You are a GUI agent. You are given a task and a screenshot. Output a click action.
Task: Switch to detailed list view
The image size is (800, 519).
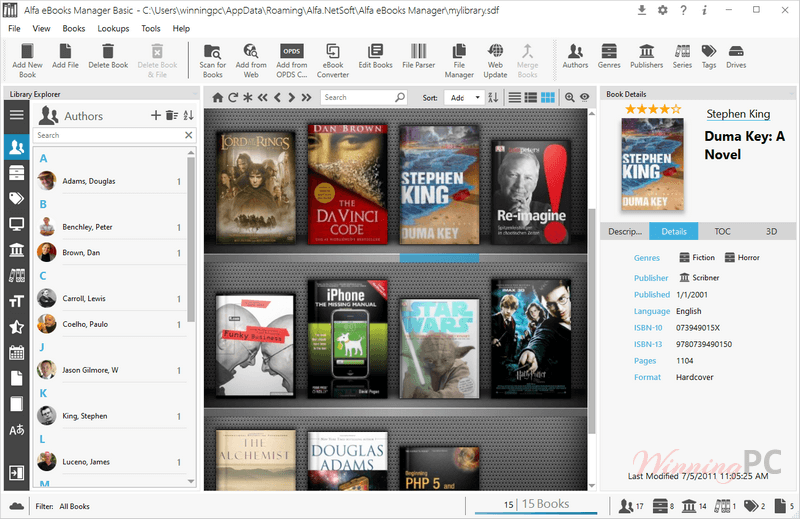[x=531, y=97]
